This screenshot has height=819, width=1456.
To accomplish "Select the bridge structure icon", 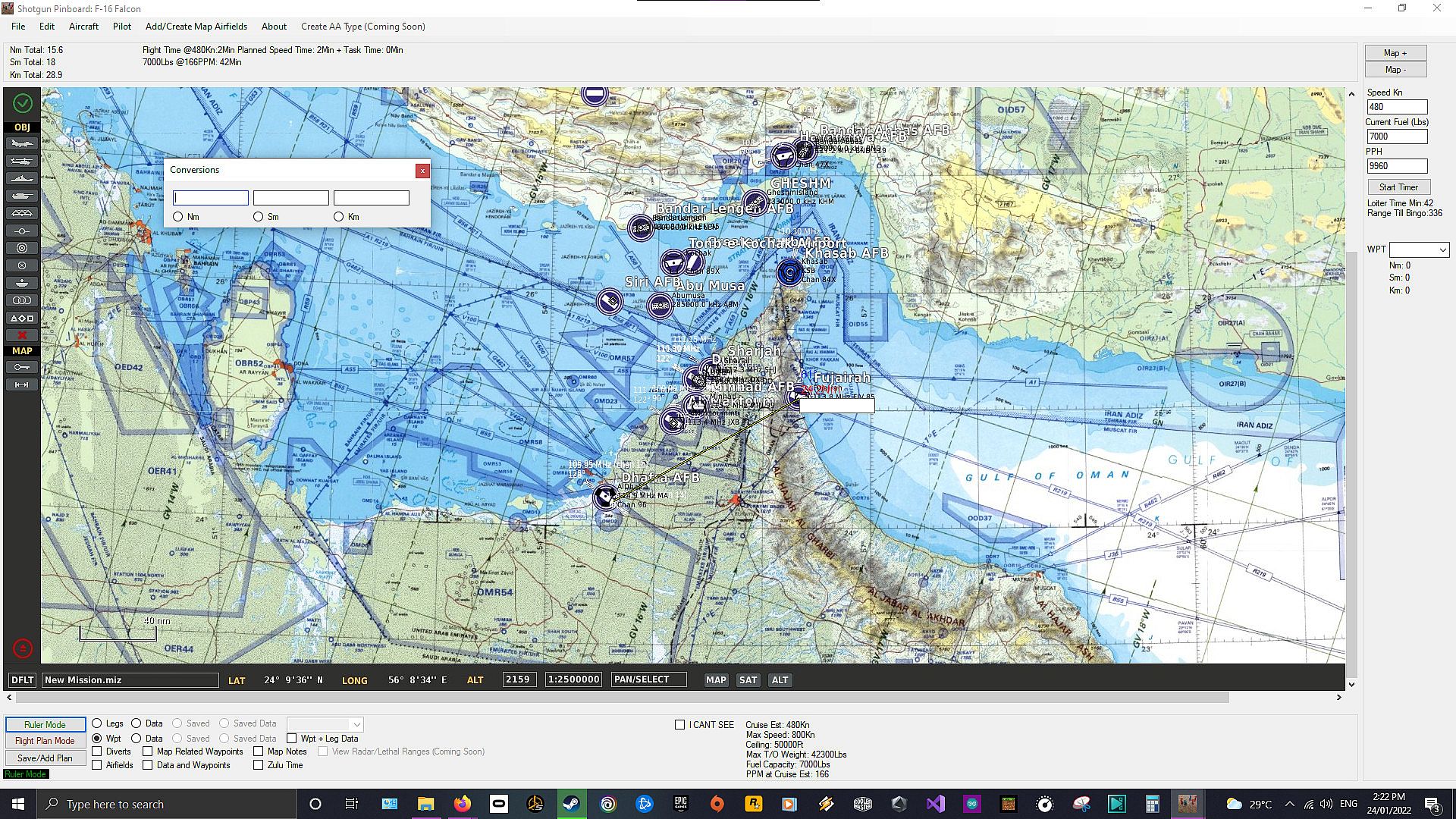I will coord(22,213).
